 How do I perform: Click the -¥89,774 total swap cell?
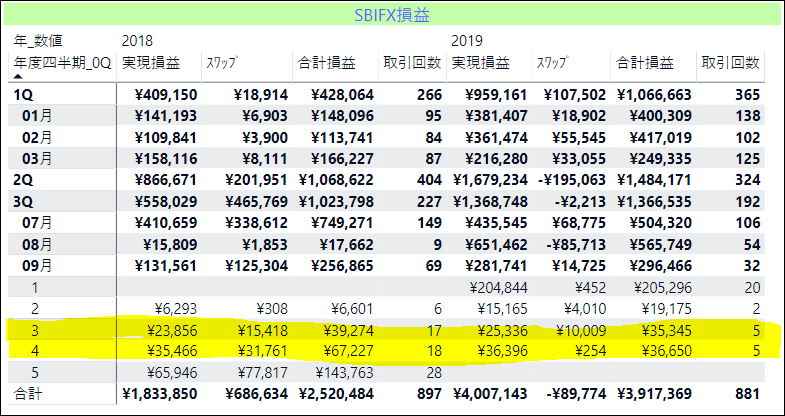[x=576, y=394]
